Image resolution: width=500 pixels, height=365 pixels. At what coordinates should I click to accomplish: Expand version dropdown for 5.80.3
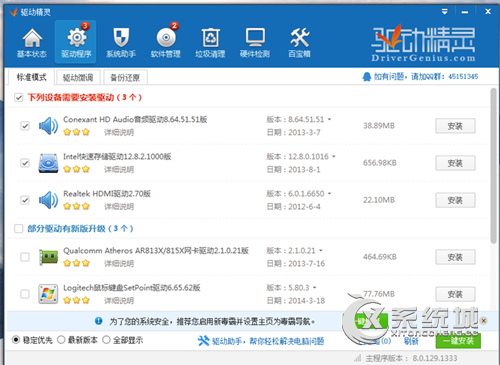pyautogui.click(x=314, y=287)
